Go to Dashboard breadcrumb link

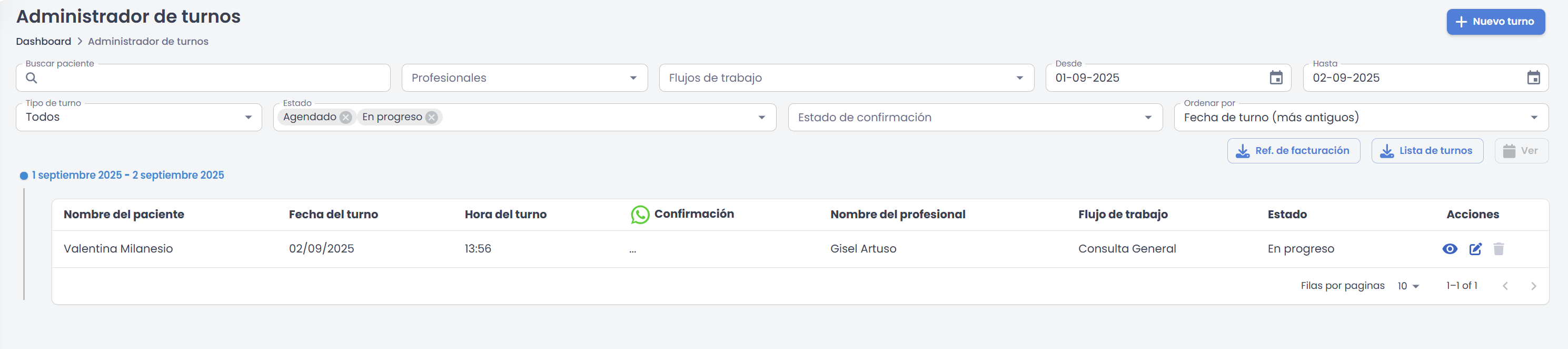pyautogui.click(x=43, y=42)
